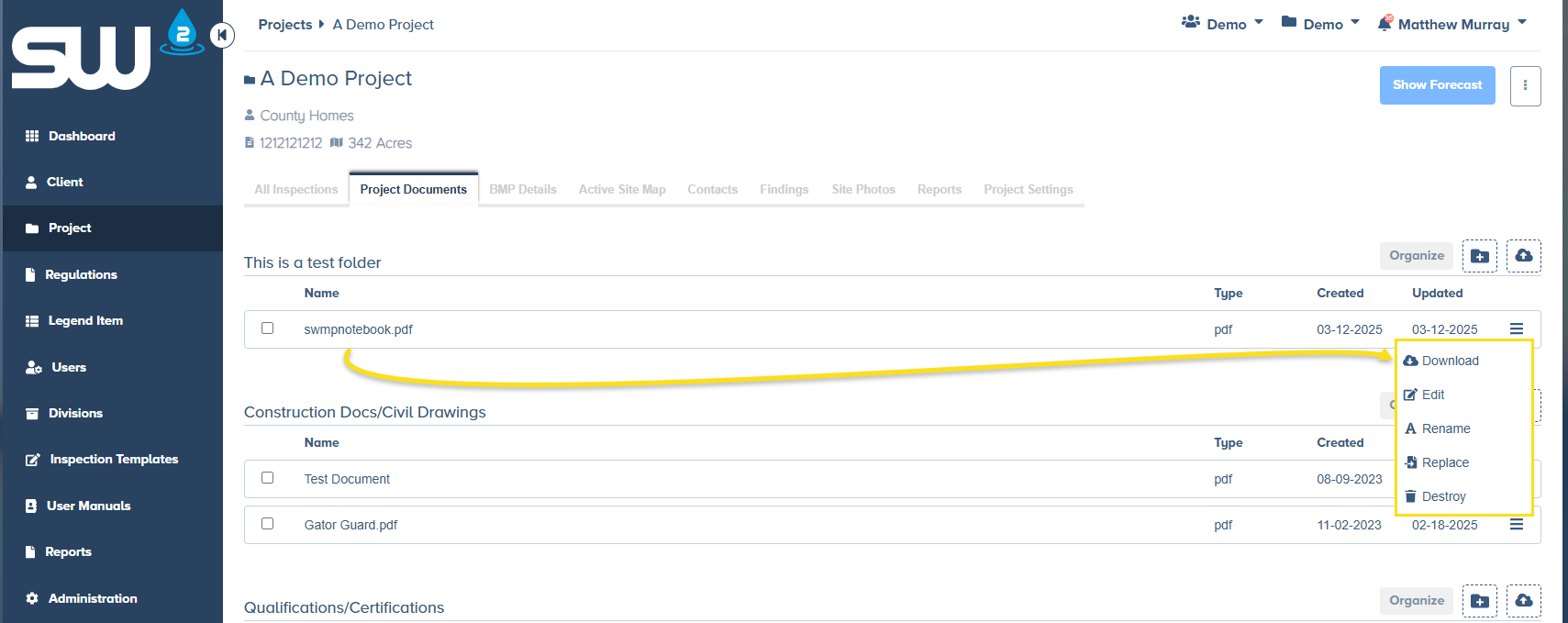
Task: Switch to the Site Photos tab
Action: pos(862,189)
